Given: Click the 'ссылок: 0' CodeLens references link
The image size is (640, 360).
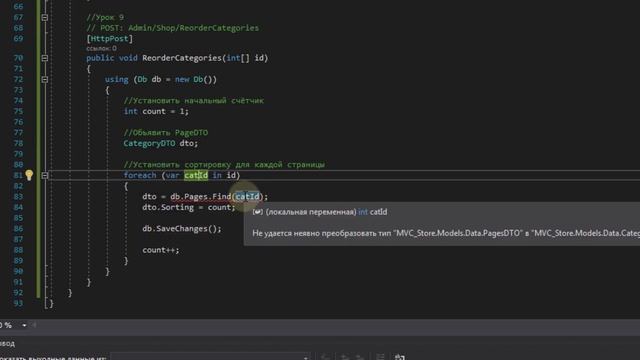Looking at the screenshot, I should [101, 48].
